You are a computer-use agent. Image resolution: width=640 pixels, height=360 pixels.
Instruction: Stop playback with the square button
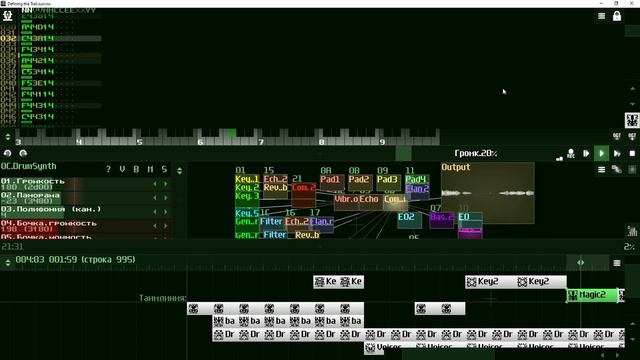tap(632, 153)
